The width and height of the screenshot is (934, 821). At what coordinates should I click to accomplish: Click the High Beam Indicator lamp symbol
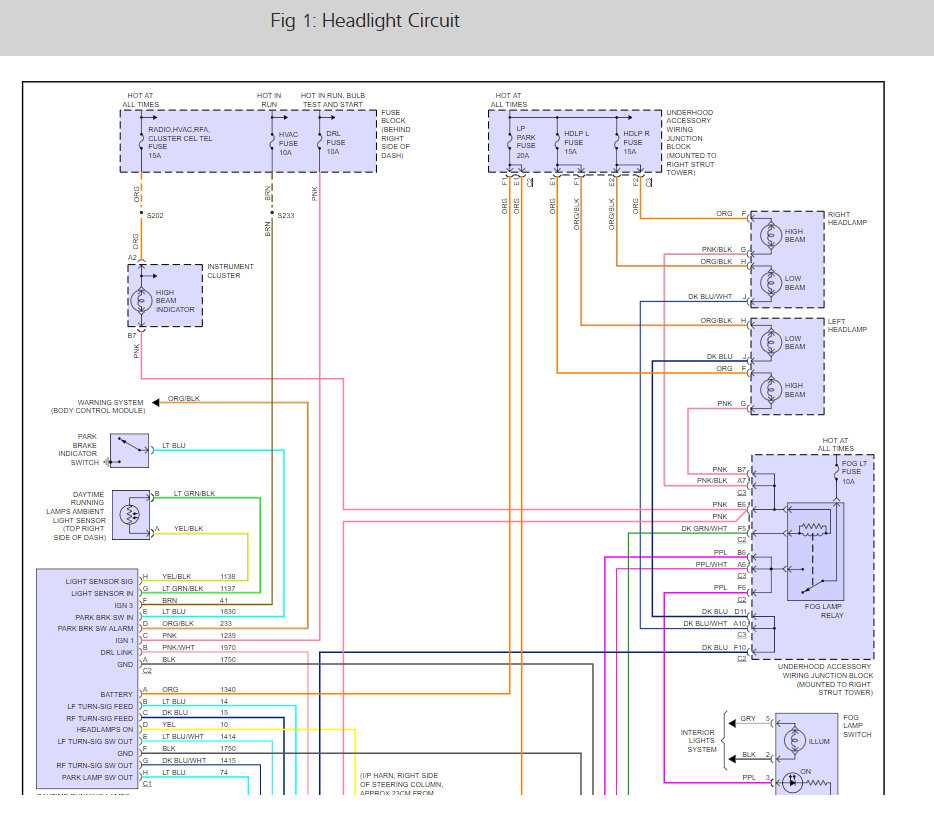pyautogui.click(x=142, y=301)
